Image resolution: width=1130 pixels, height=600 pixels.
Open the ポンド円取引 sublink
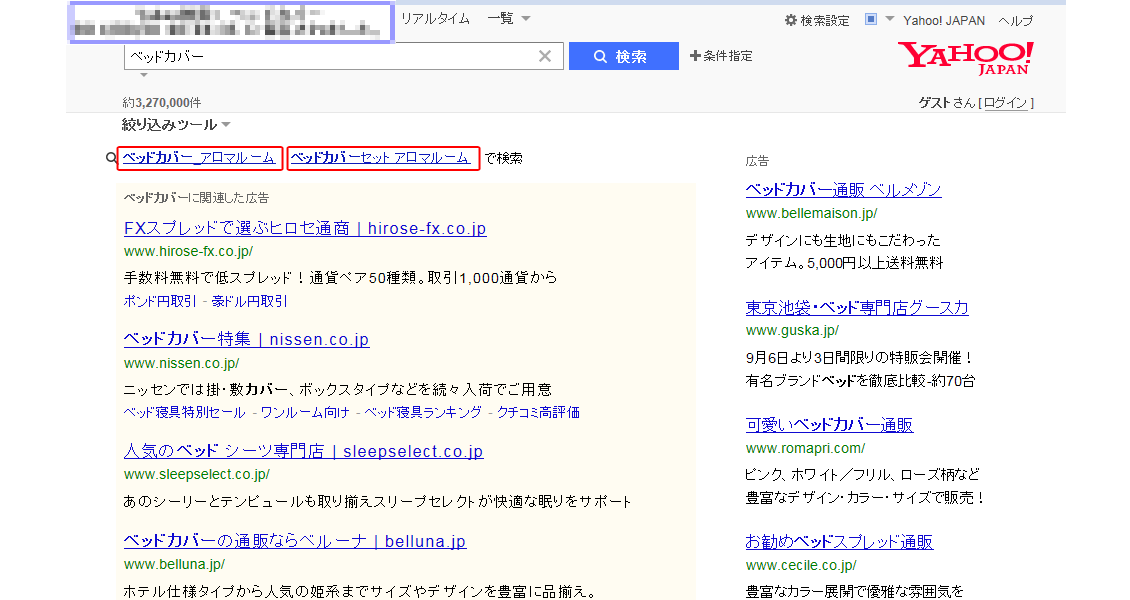tap(159, 301)
